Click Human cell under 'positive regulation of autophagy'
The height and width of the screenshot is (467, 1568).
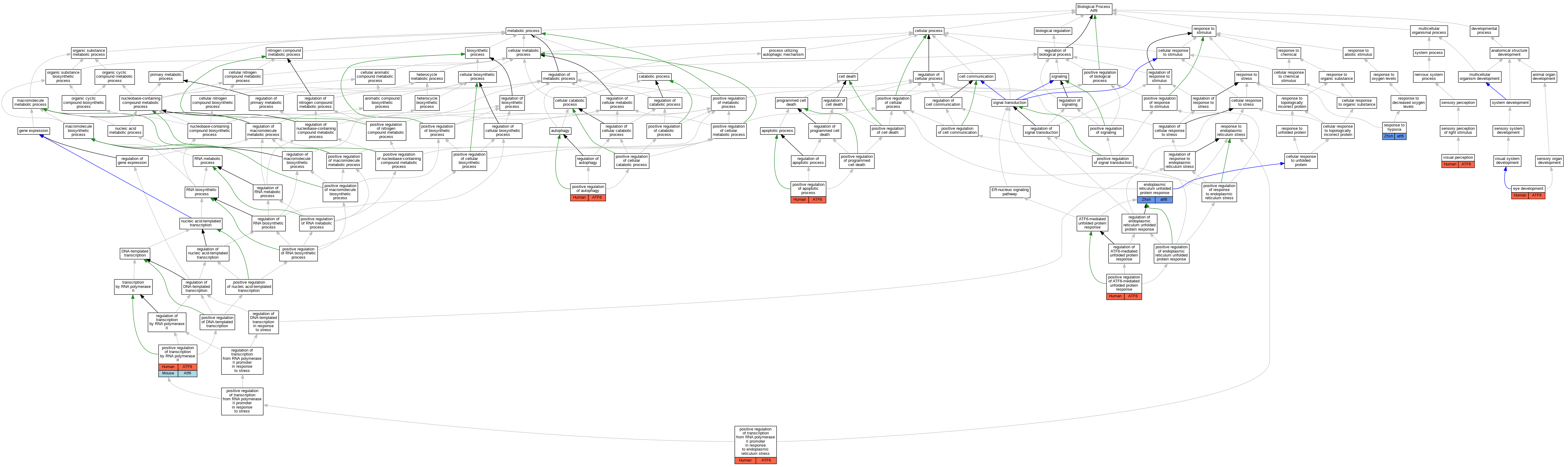click(x=579, y=197)
